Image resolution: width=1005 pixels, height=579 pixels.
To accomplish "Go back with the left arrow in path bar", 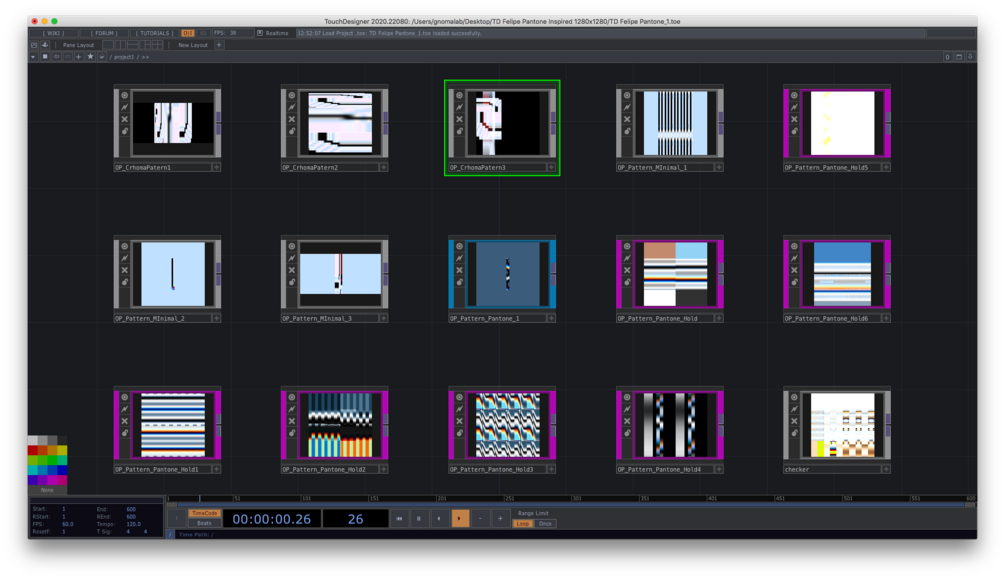I will (x=56, y=56).
